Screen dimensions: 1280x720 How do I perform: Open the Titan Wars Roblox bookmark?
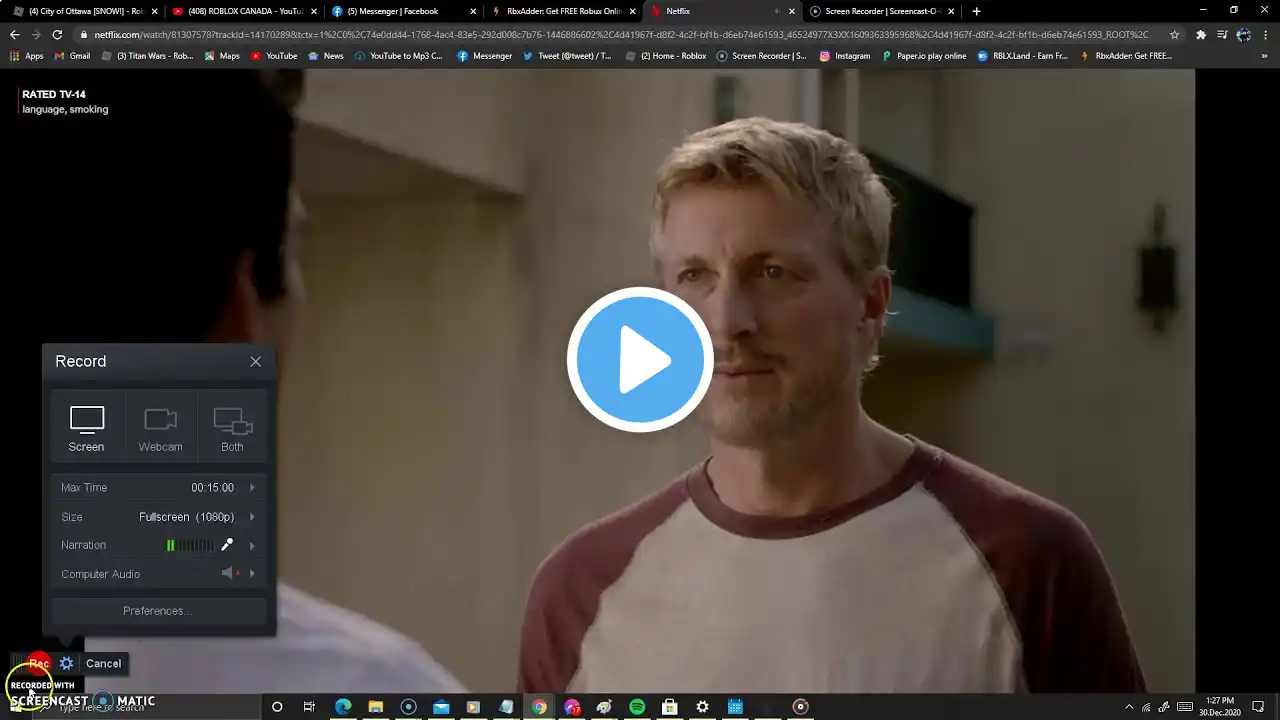pyautogui.click(x=148, y=56)
